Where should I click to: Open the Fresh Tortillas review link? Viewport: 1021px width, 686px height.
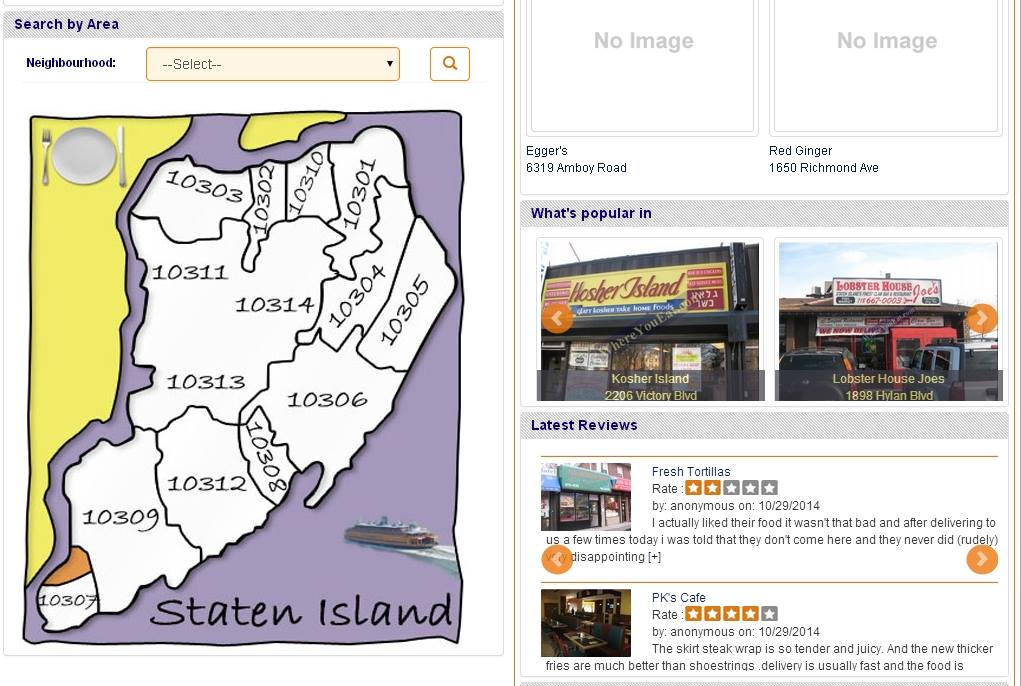click(x=691, y=472)
